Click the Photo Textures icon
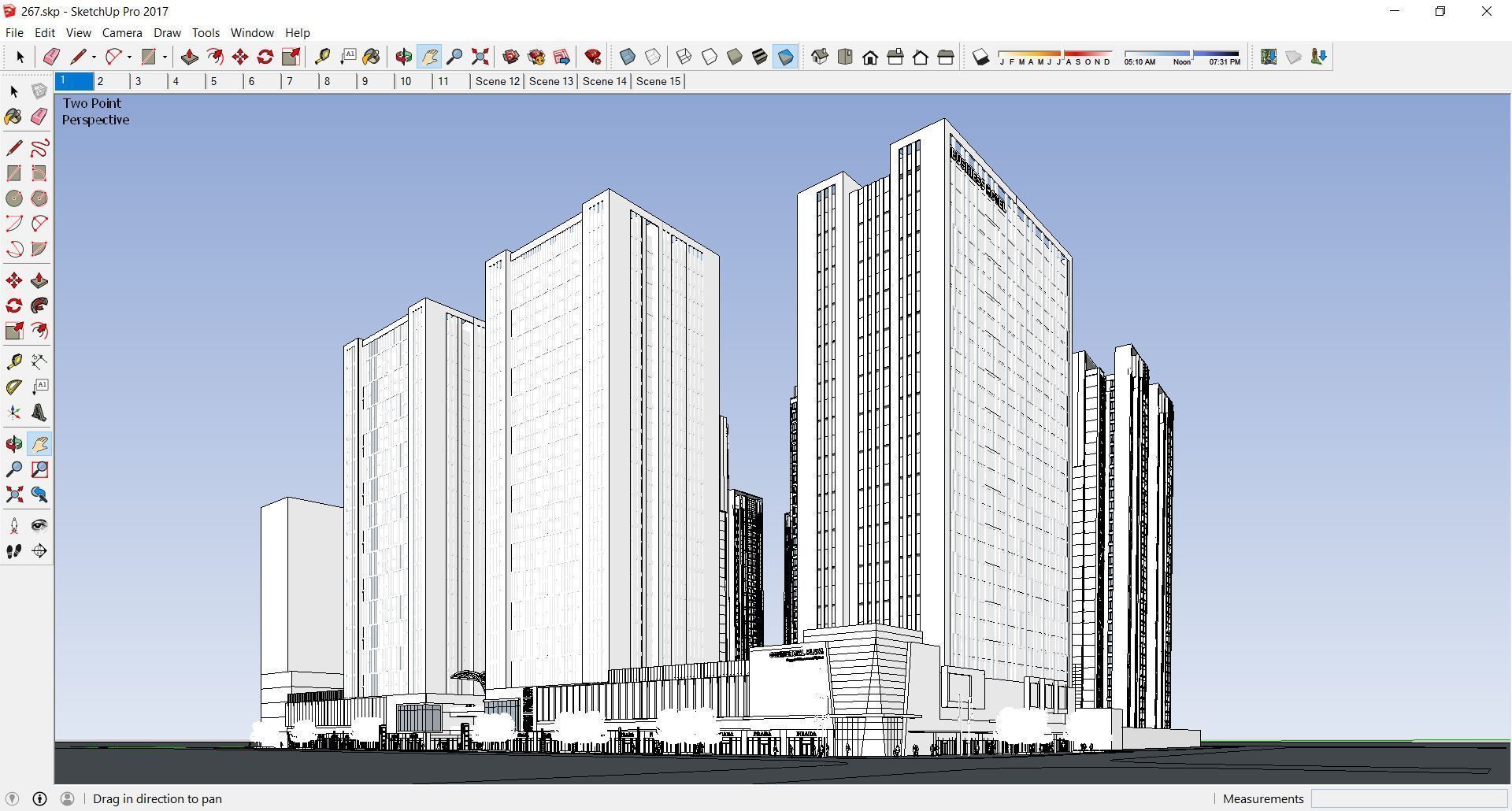 pos(1318,57)
